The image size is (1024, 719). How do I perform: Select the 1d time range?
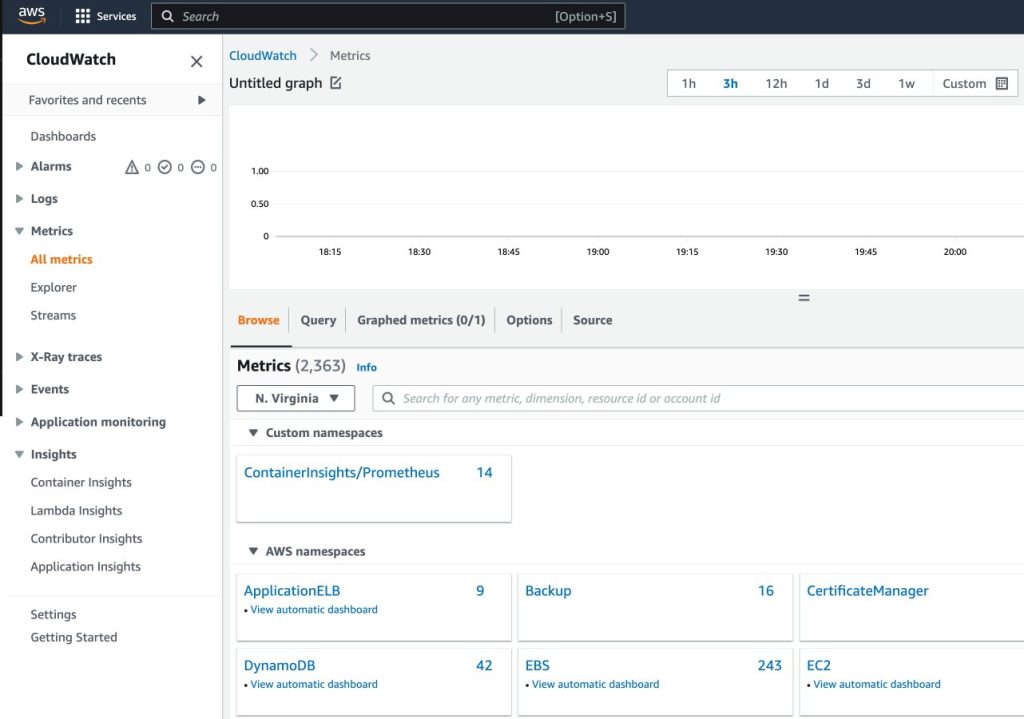coord(822,84)
